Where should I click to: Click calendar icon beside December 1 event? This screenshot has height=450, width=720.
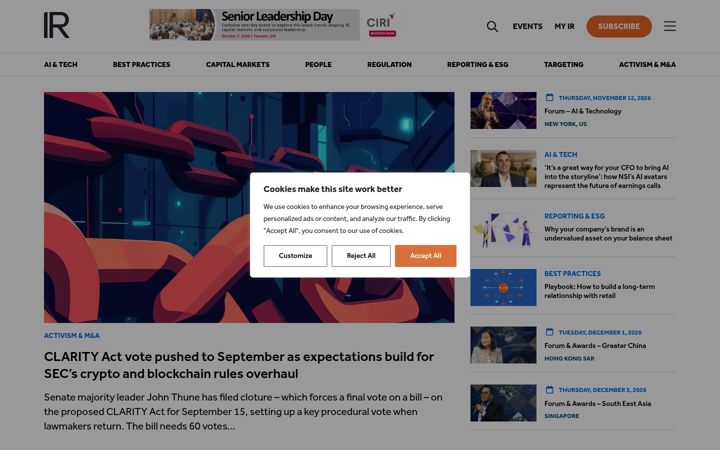(x=549, y=332)
